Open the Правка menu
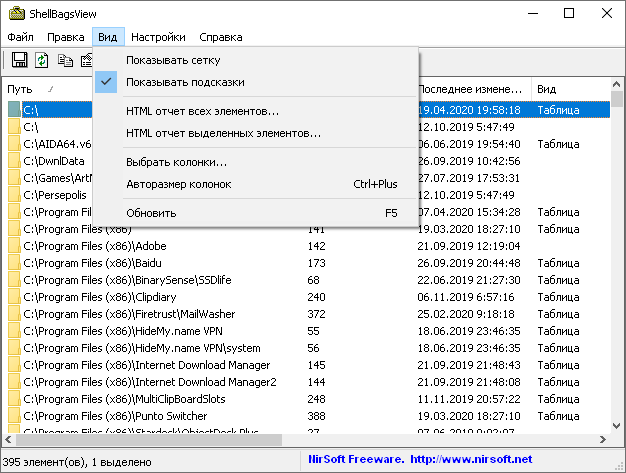 (x=65, y=37)
